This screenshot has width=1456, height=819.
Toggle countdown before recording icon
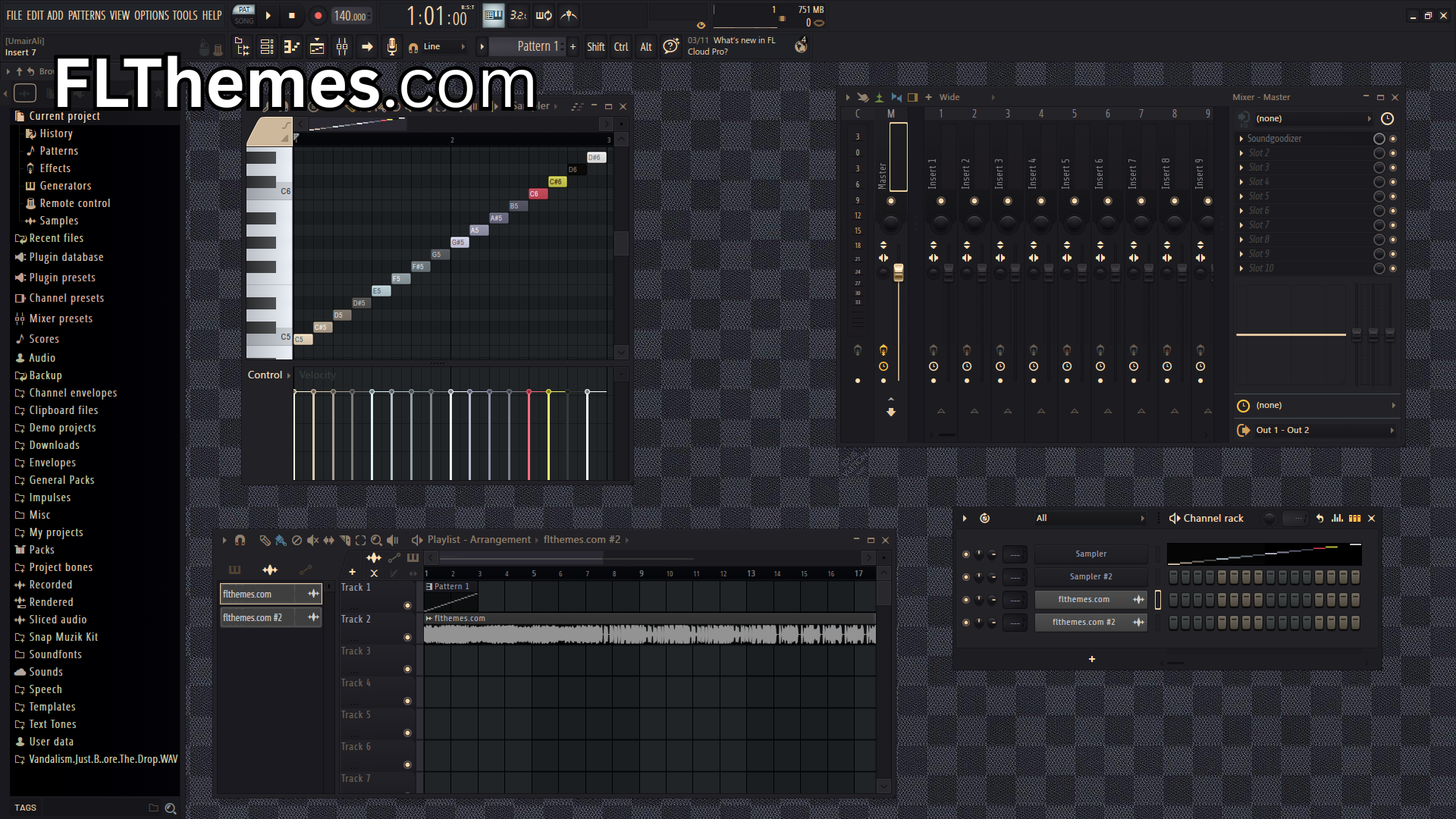(x=519, y=15)
